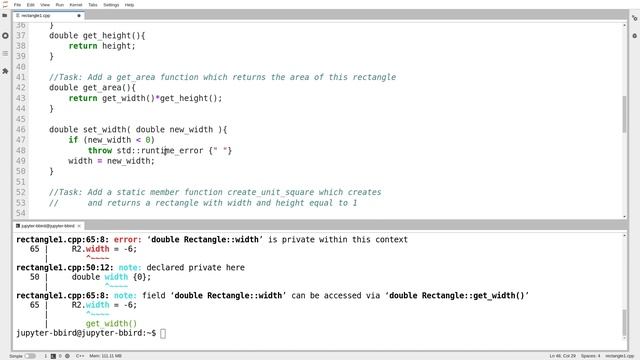This screenshot has width=640, height=360.
Task: Show the table of contents sidebar icon
Action: click(x=5, y=53)
